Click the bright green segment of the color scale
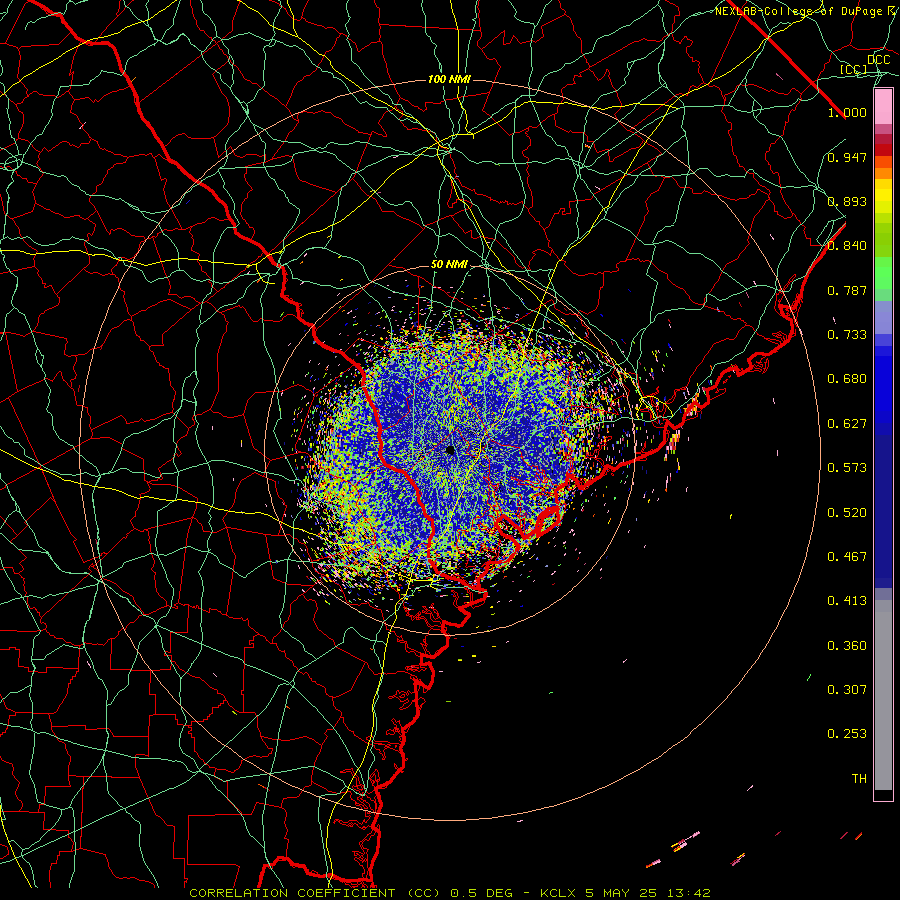Screen dimensions: 900x900 (883, 273)
